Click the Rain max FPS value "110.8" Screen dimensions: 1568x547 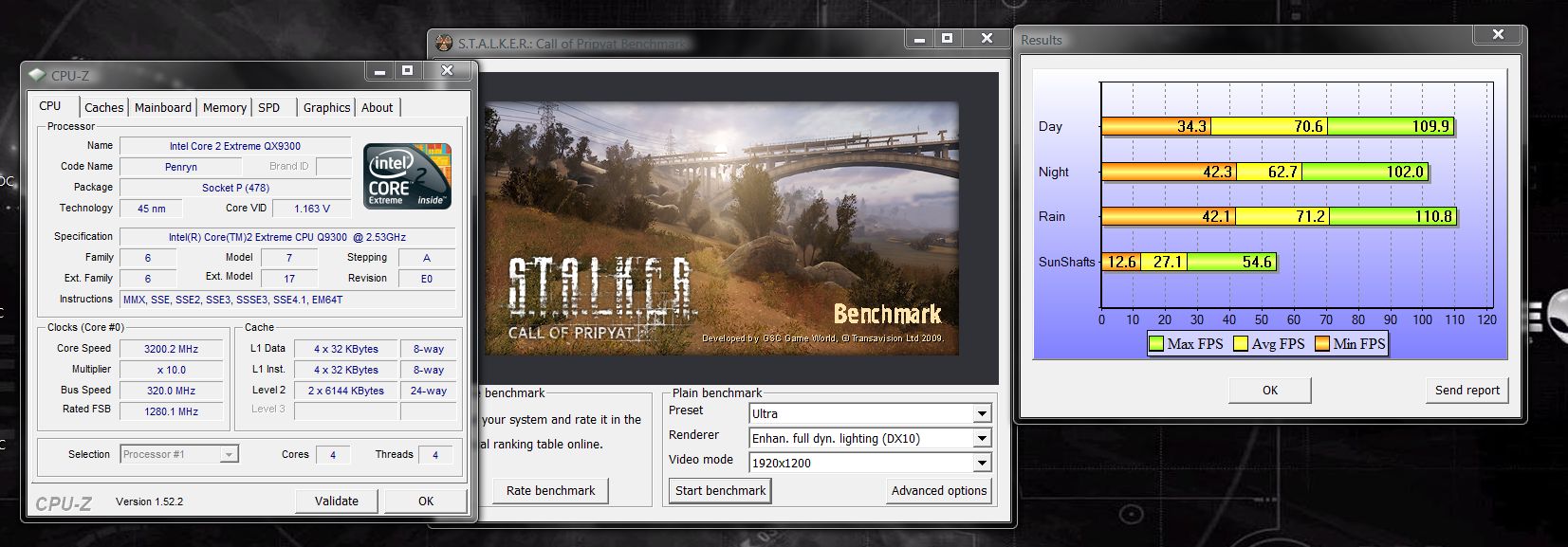pos(1433,216)
